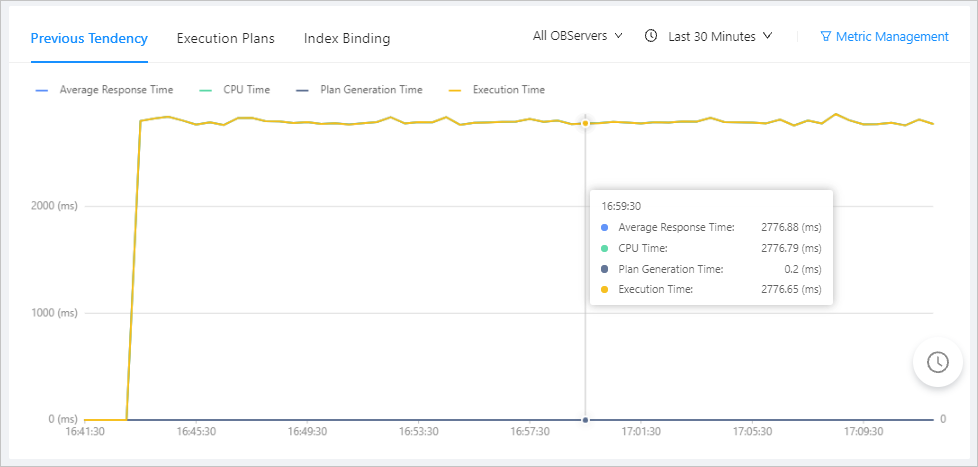Click the 17:05:30 x-axis time label
This screenshot has width=978, height=467.
pyautogui.click(x=752, y=432)
